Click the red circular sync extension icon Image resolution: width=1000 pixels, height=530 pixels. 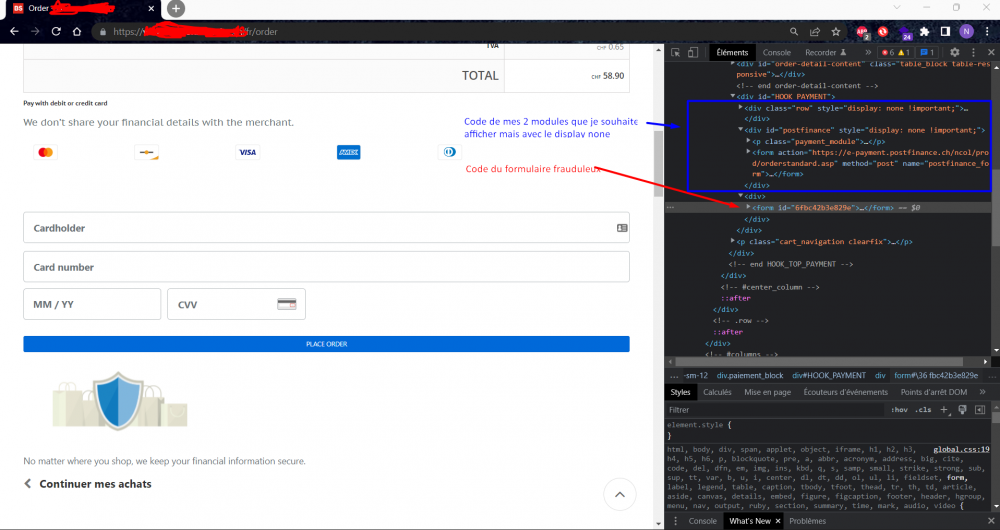883,31
